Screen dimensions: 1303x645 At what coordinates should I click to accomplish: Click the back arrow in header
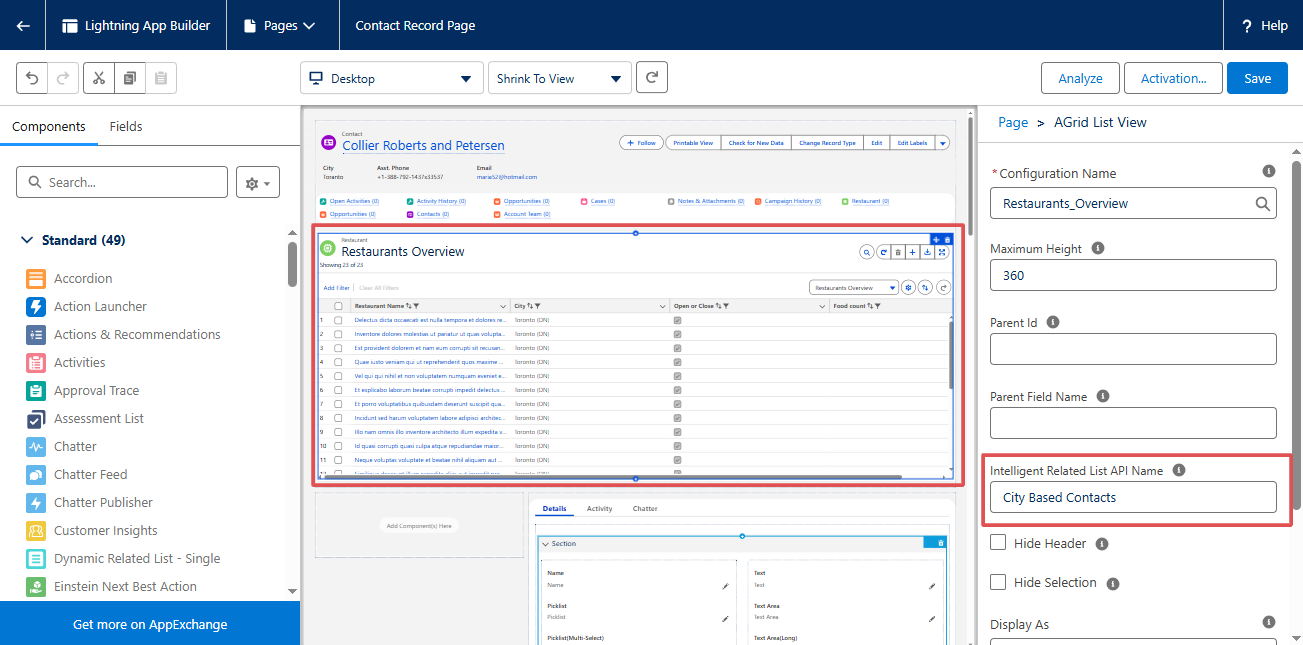coord(23,26)
